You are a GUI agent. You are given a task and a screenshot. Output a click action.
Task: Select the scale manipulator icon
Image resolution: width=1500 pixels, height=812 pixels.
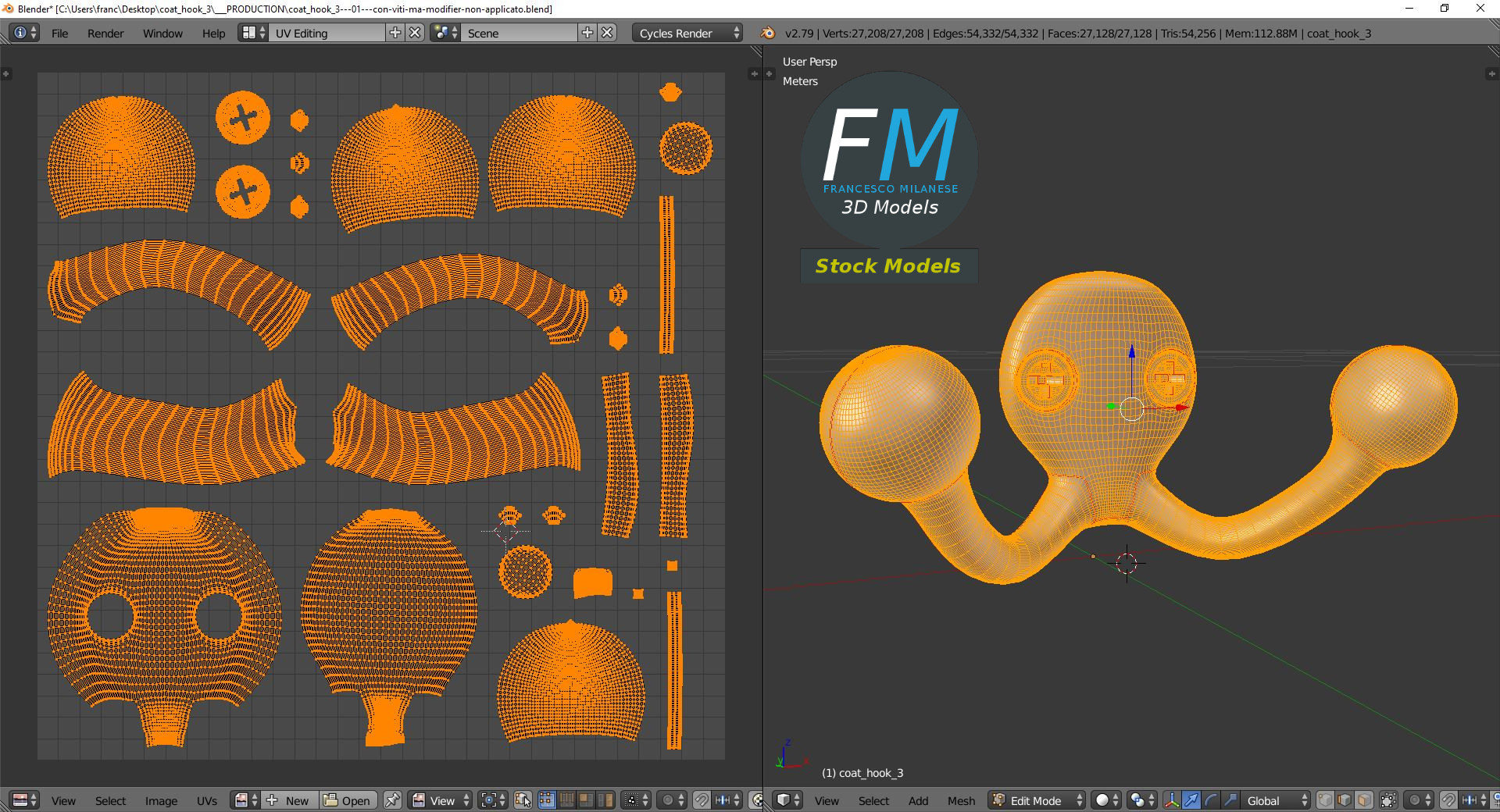1230,800
